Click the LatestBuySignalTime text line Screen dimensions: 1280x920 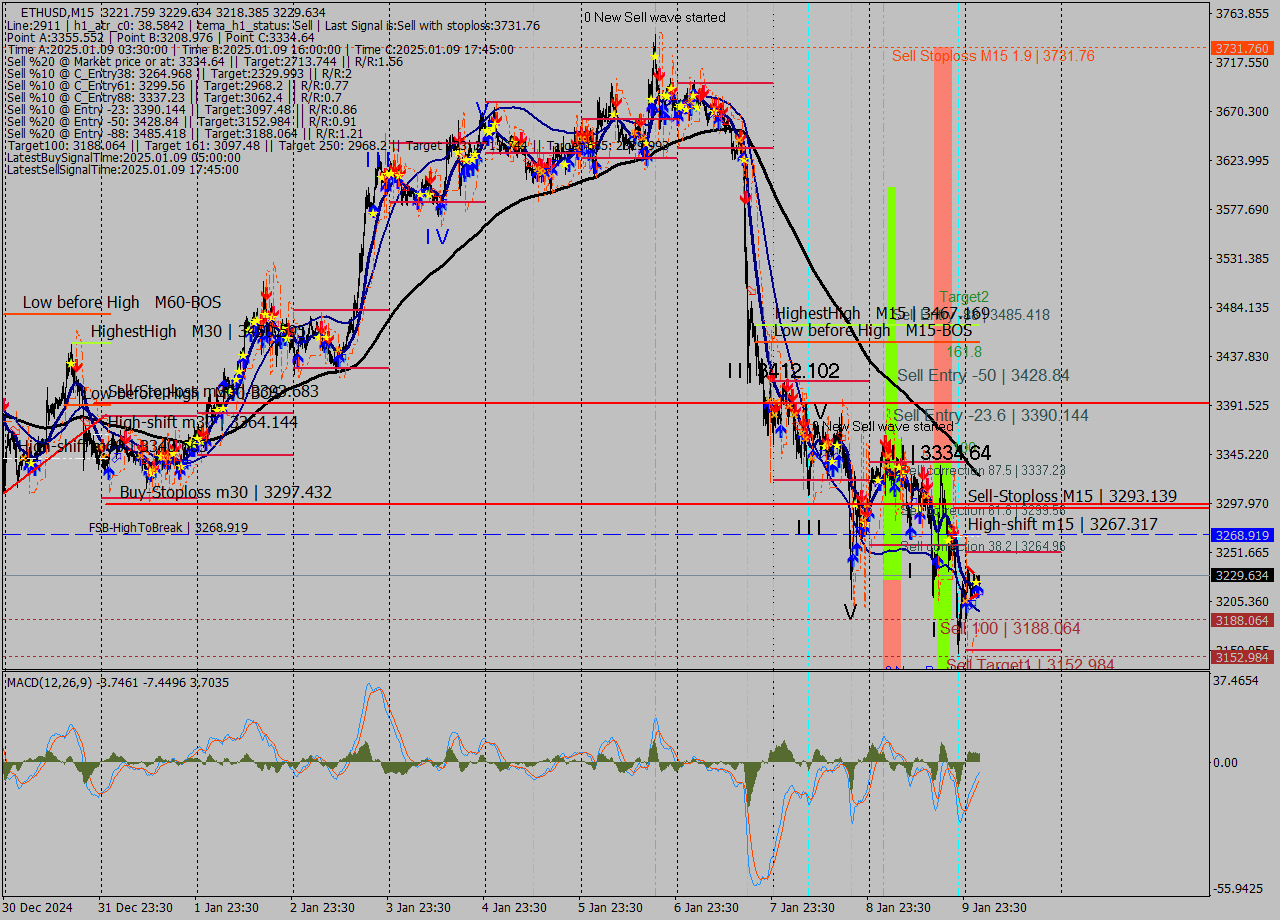pos(122,157)
